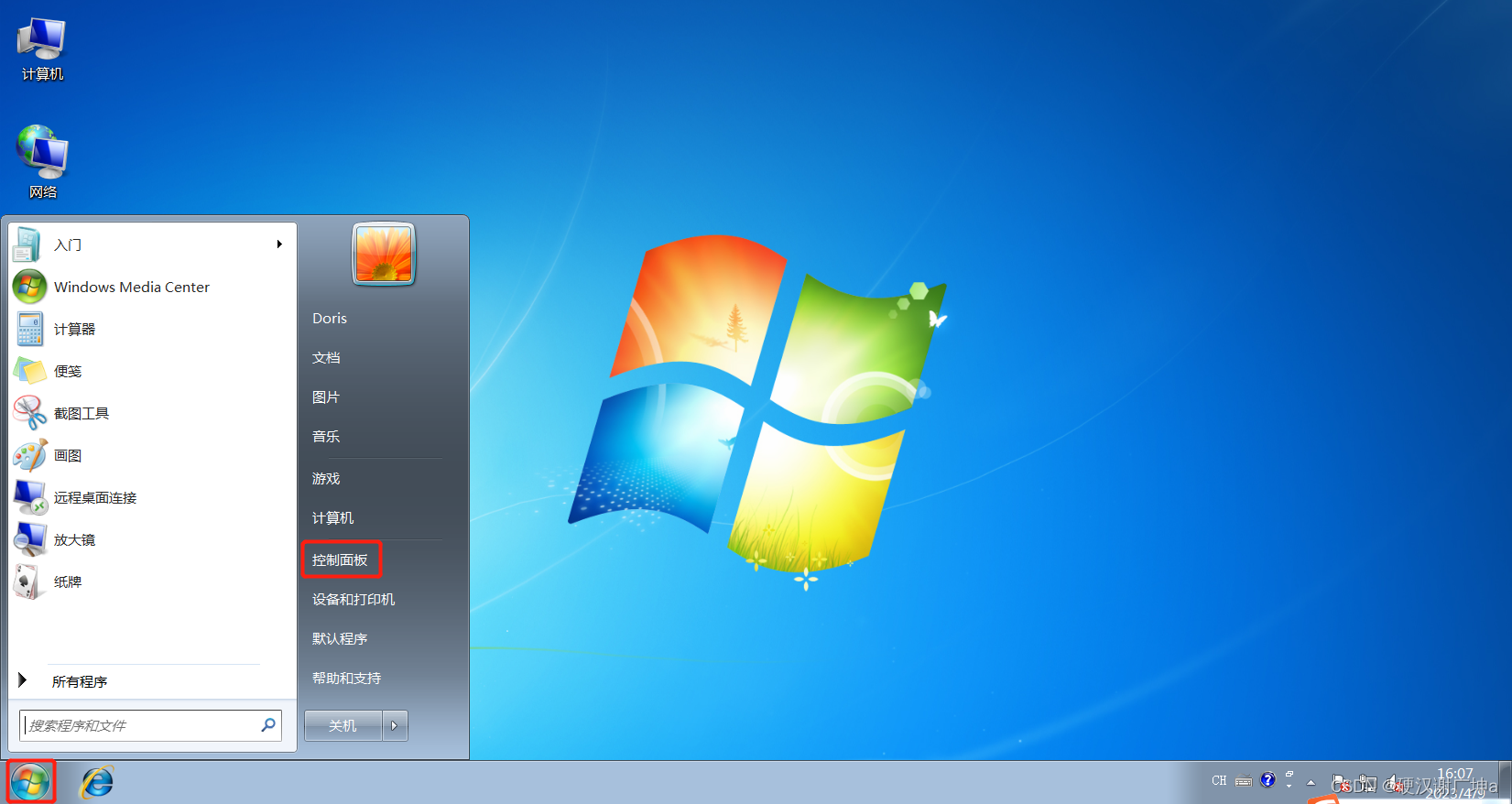Image resolution: width=1512 pixels, height=804 pixels.
Task: Open 计算机 in Start menu right pane
Action: click(332, 517)
